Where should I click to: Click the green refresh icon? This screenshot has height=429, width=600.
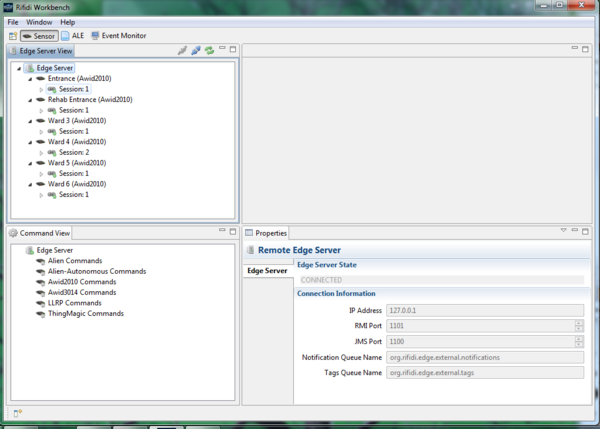click(x=209, y=50)
